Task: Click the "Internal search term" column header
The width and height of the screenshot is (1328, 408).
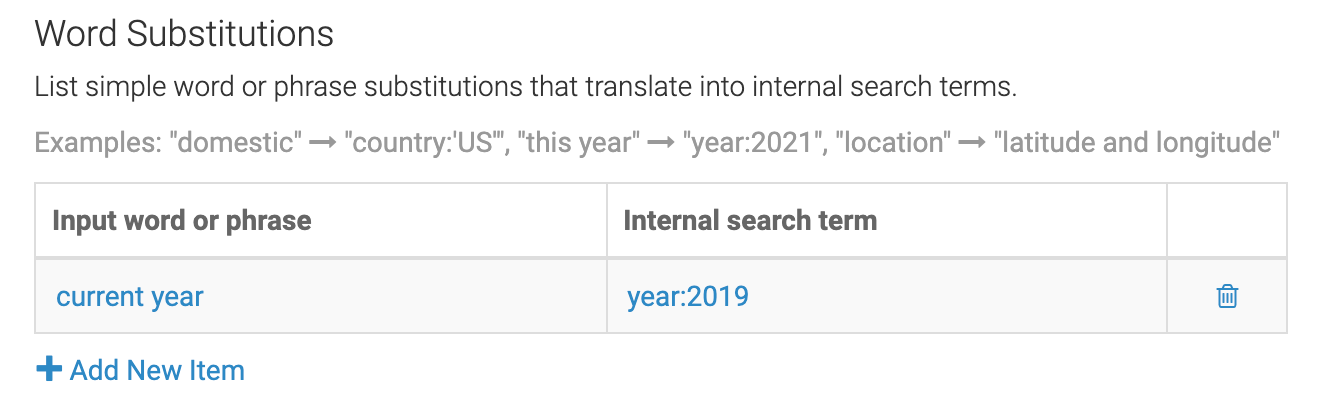Action: pos(750,220)
